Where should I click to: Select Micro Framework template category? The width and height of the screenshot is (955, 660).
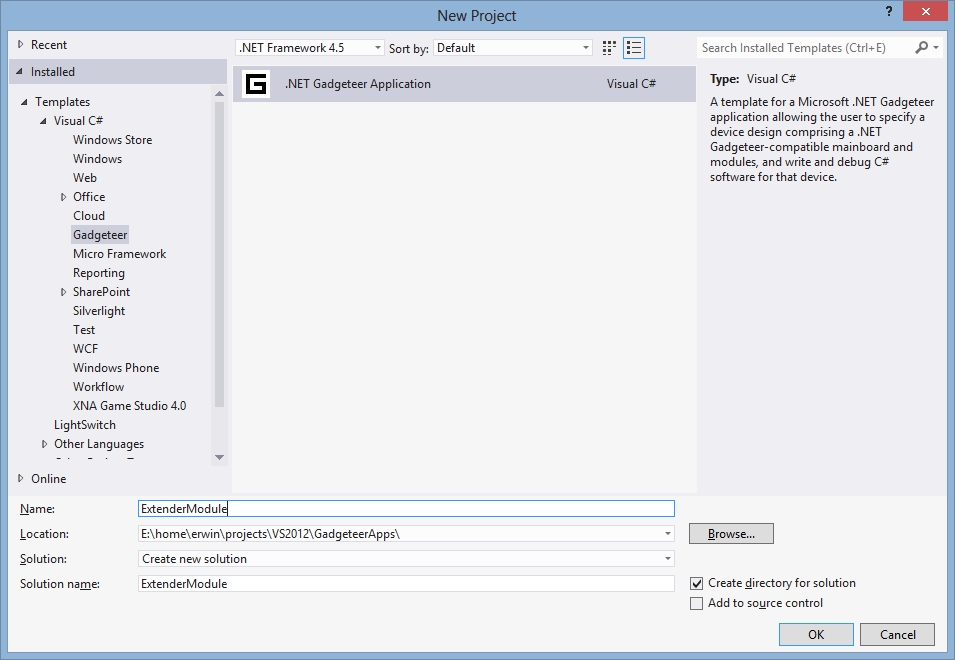[119, 253]
